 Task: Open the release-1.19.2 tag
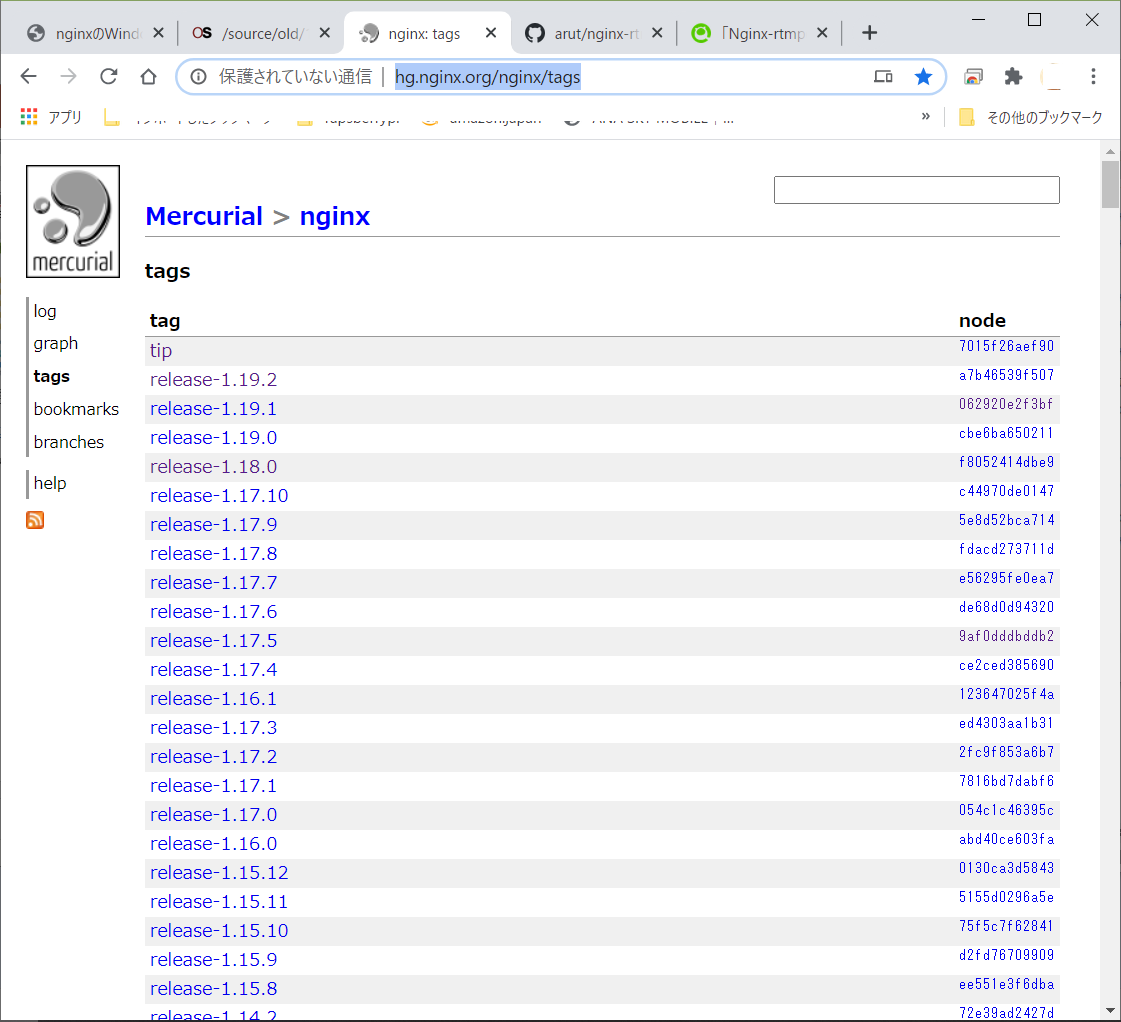213,379
